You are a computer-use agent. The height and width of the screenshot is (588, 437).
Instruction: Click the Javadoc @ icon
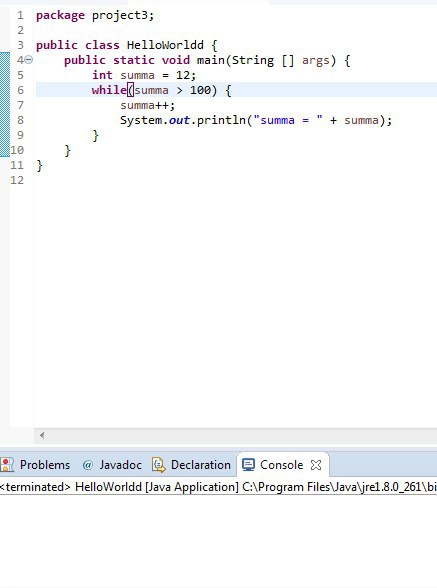[x=87, y=465]
